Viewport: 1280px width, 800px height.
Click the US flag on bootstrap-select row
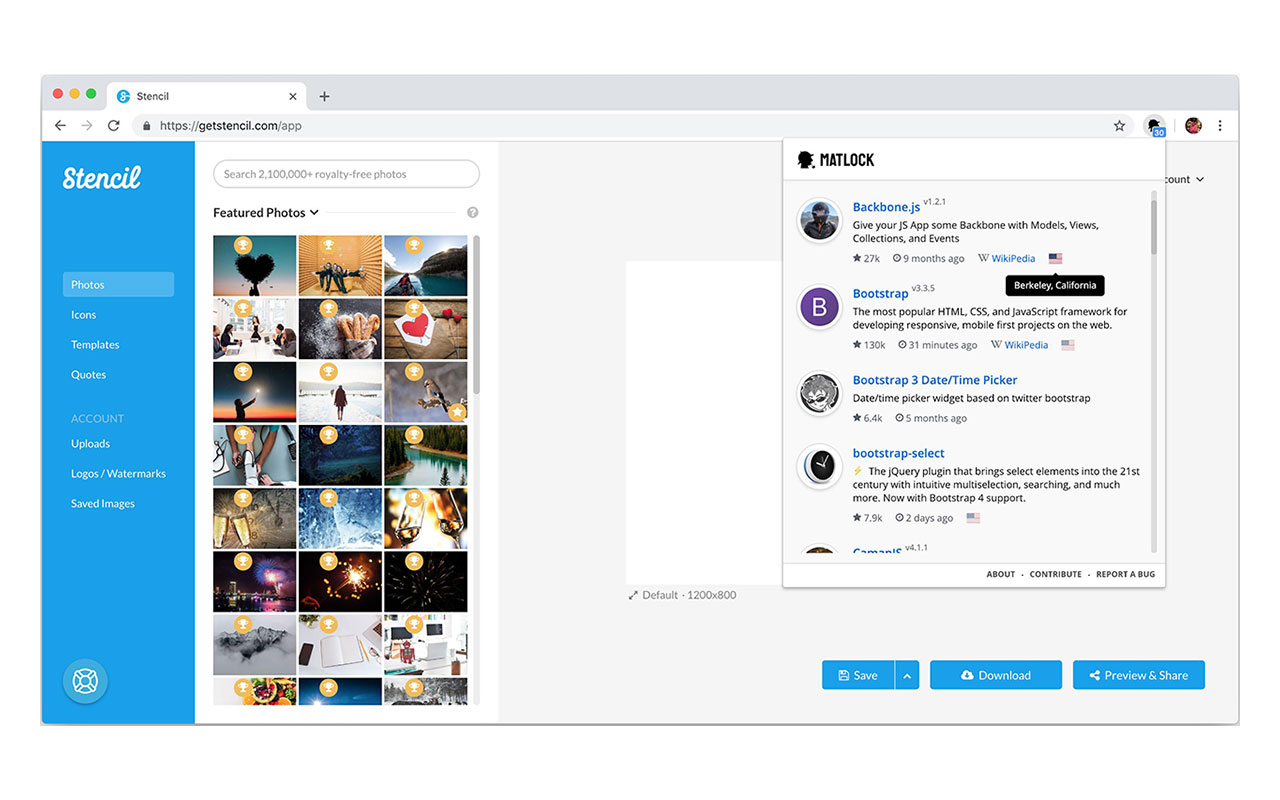[x=973, y=518]
